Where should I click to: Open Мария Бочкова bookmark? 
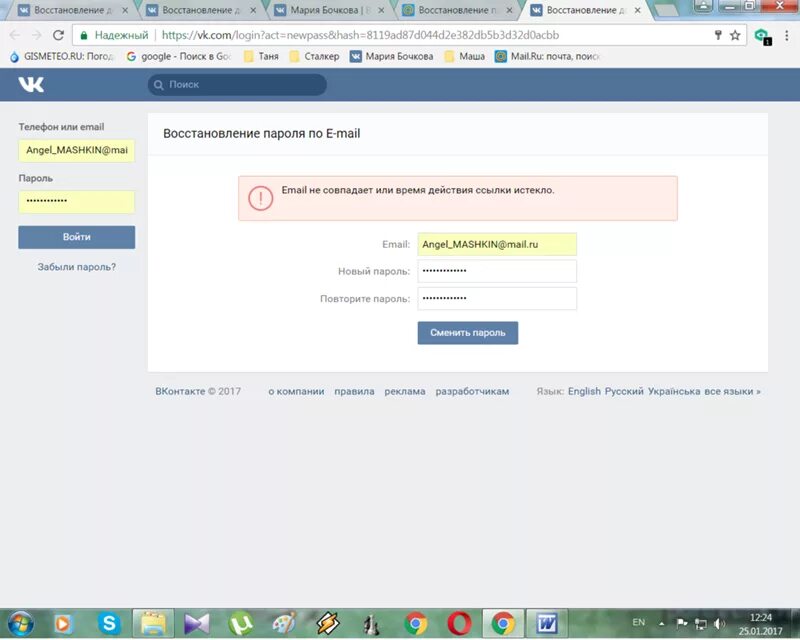[x=392, y=56]
